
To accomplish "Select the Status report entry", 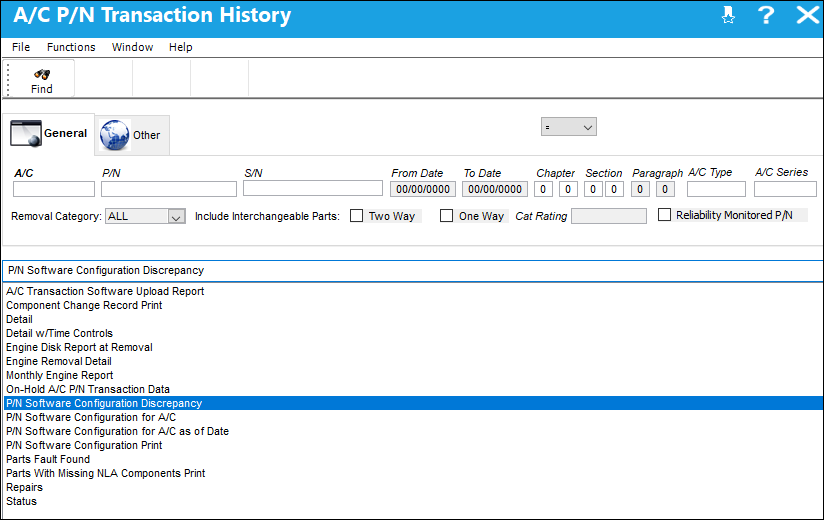I will point(22,501).
